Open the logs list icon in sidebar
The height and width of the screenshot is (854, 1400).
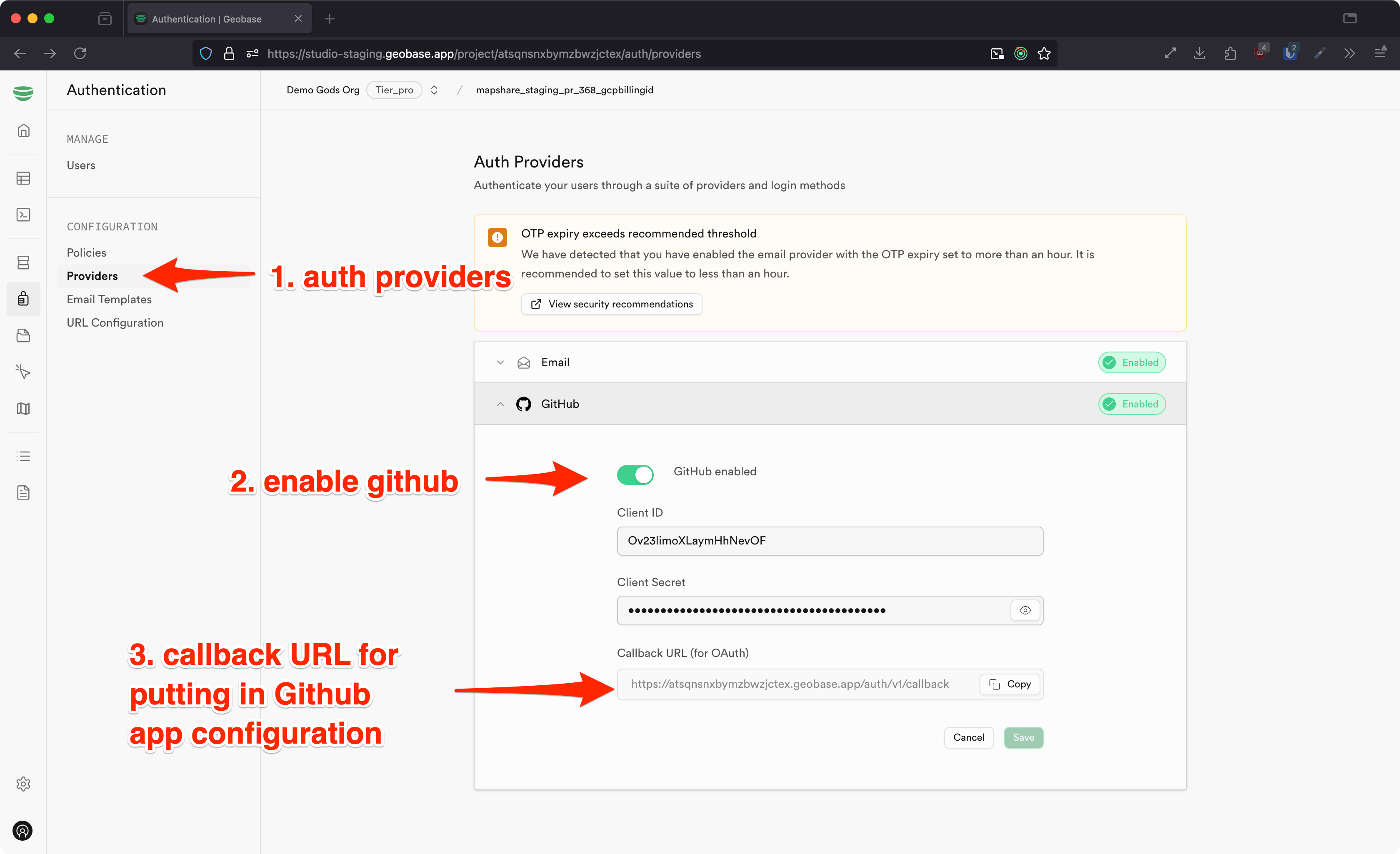tap(23, 456)
